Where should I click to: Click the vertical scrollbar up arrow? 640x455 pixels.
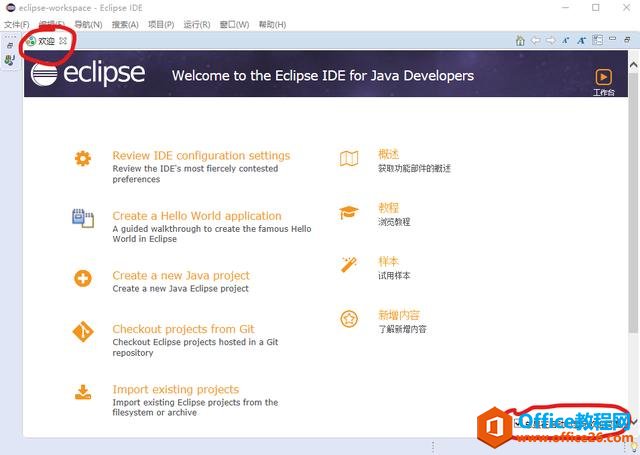click(x=633, y=64)
